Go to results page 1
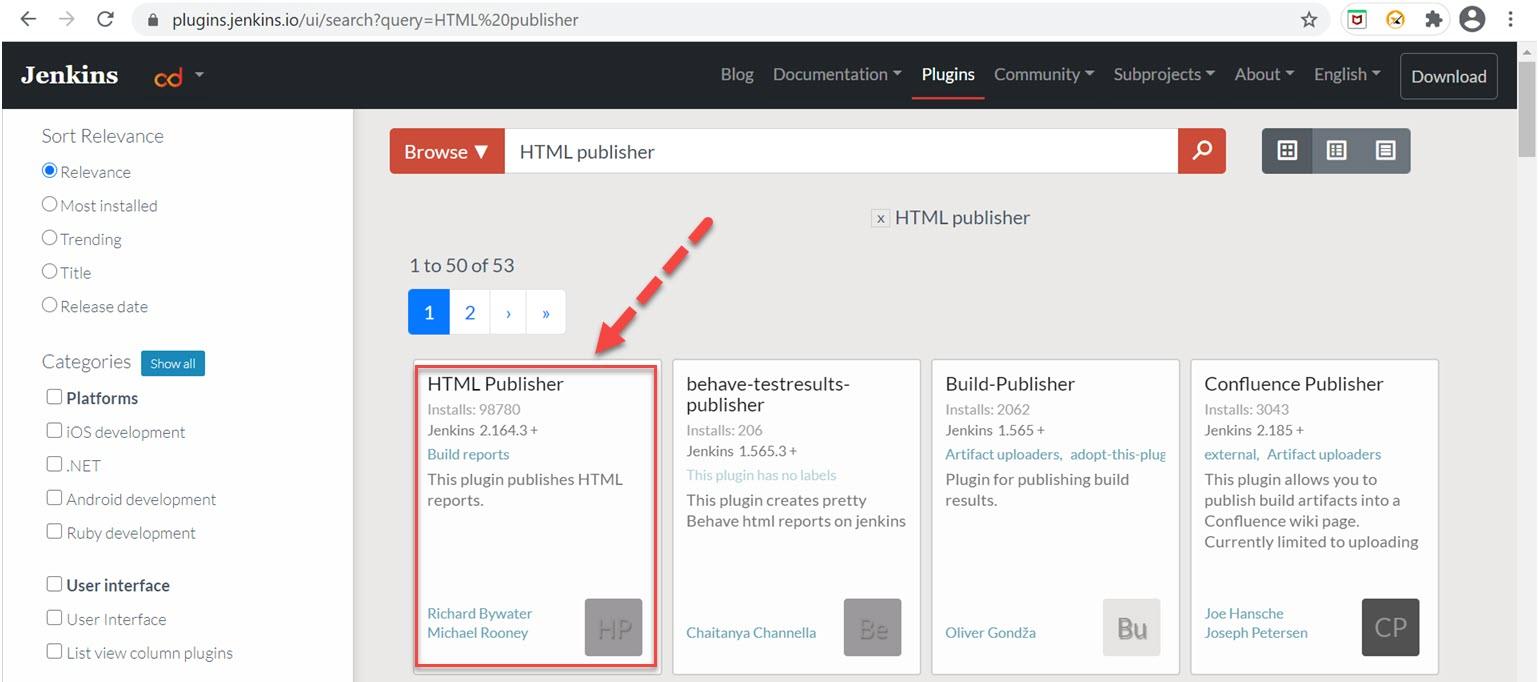 tap(429, 312)
